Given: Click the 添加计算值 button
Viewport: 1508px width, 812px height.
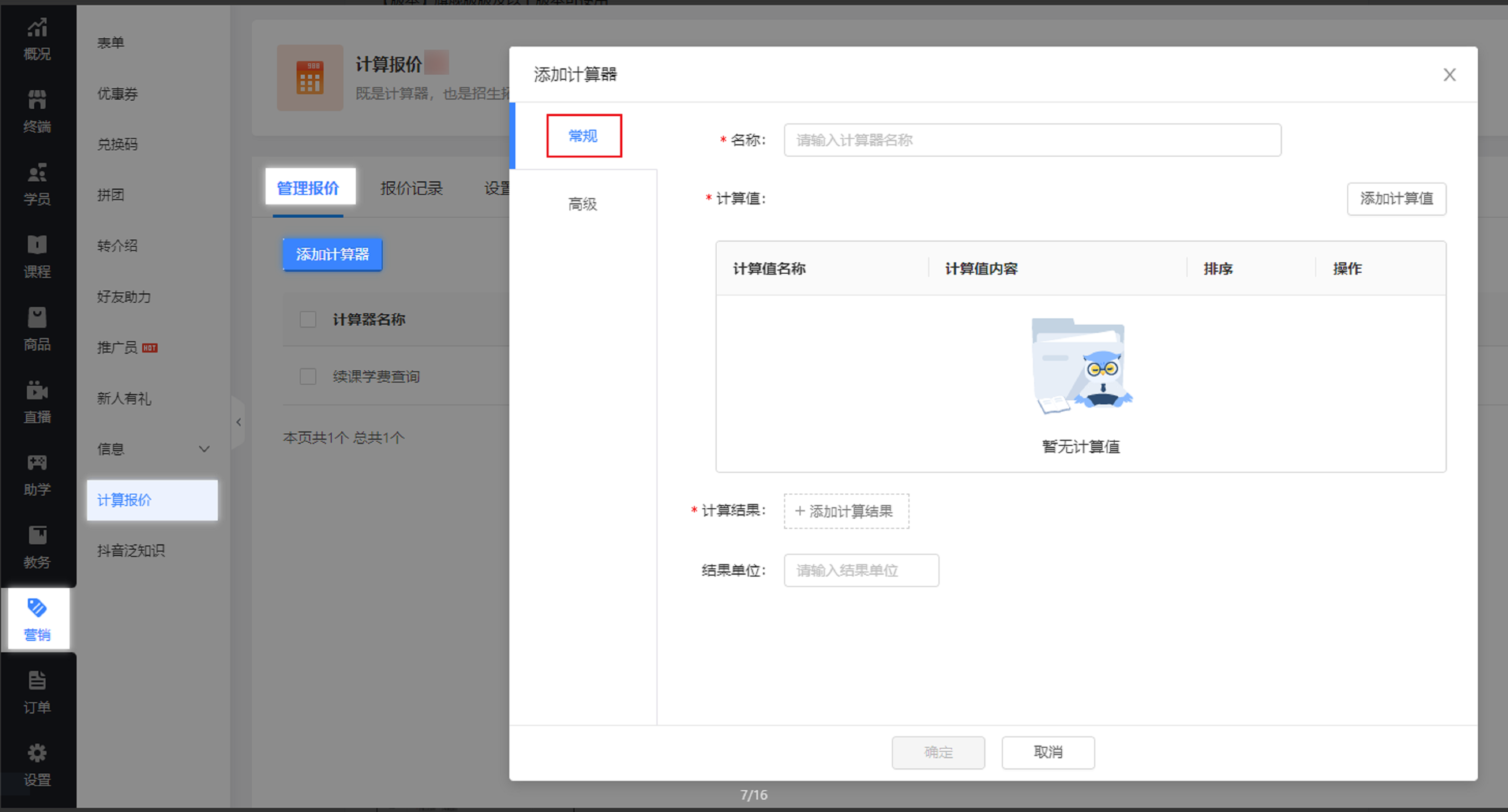Looking at the screenshot, I should pos(1396,199).
